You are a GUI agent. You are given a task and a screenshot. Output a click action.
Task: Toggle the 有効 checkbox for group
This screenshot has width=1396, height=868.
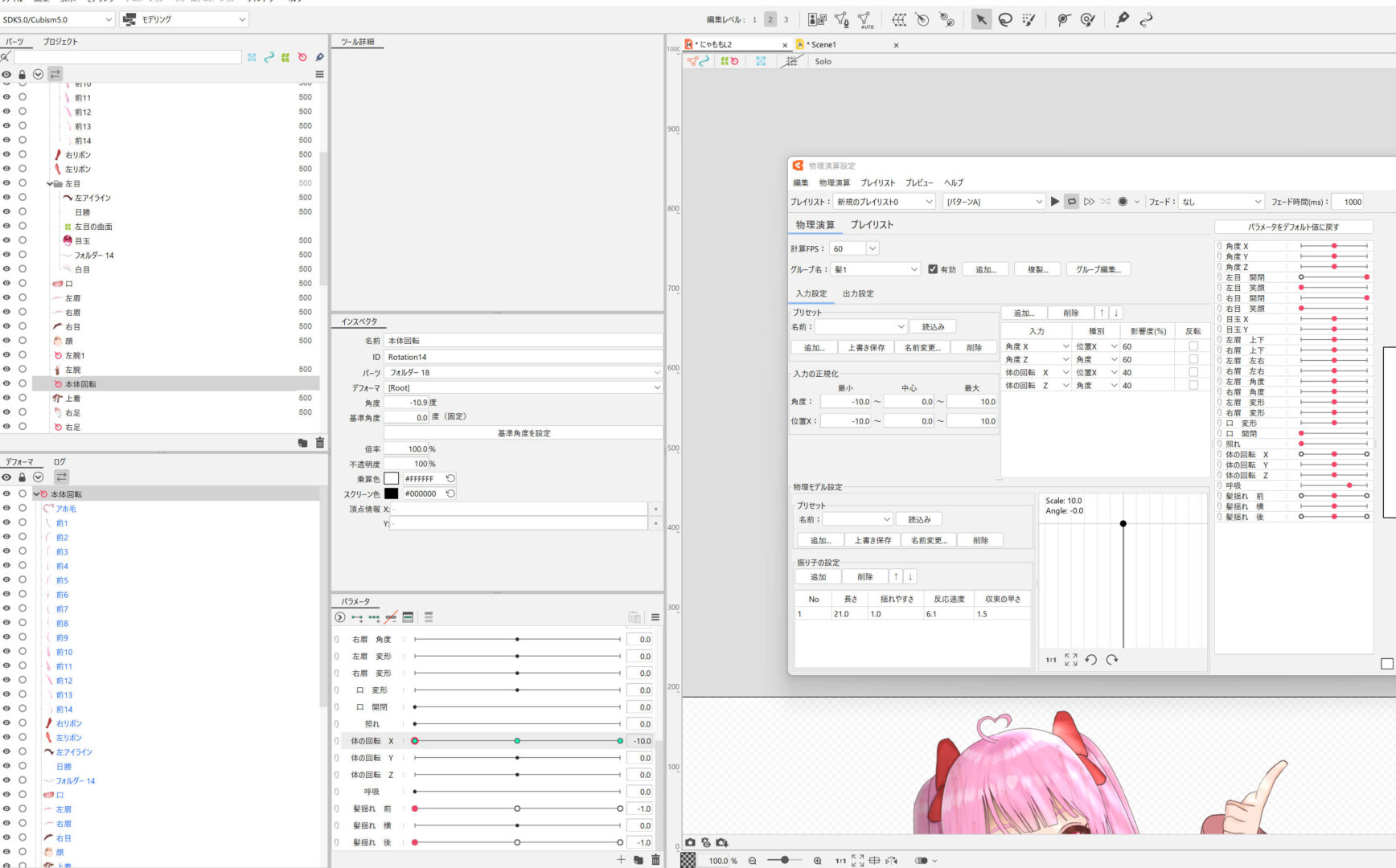[933, 269]
